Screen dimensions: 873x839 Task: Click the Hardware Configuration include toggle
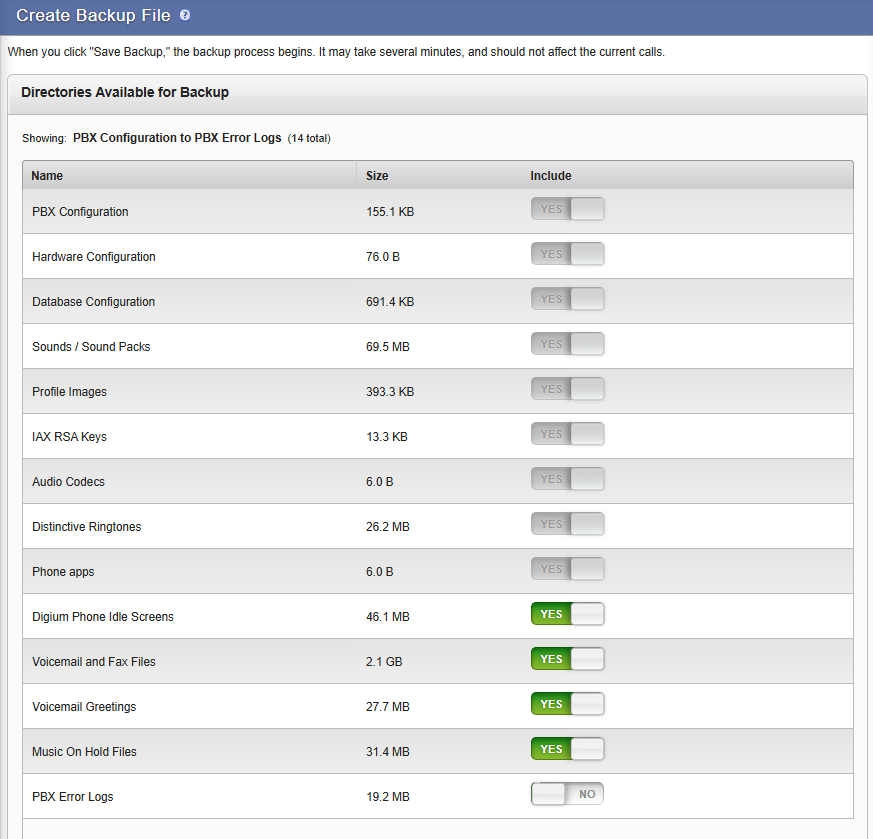pos(567,254)
